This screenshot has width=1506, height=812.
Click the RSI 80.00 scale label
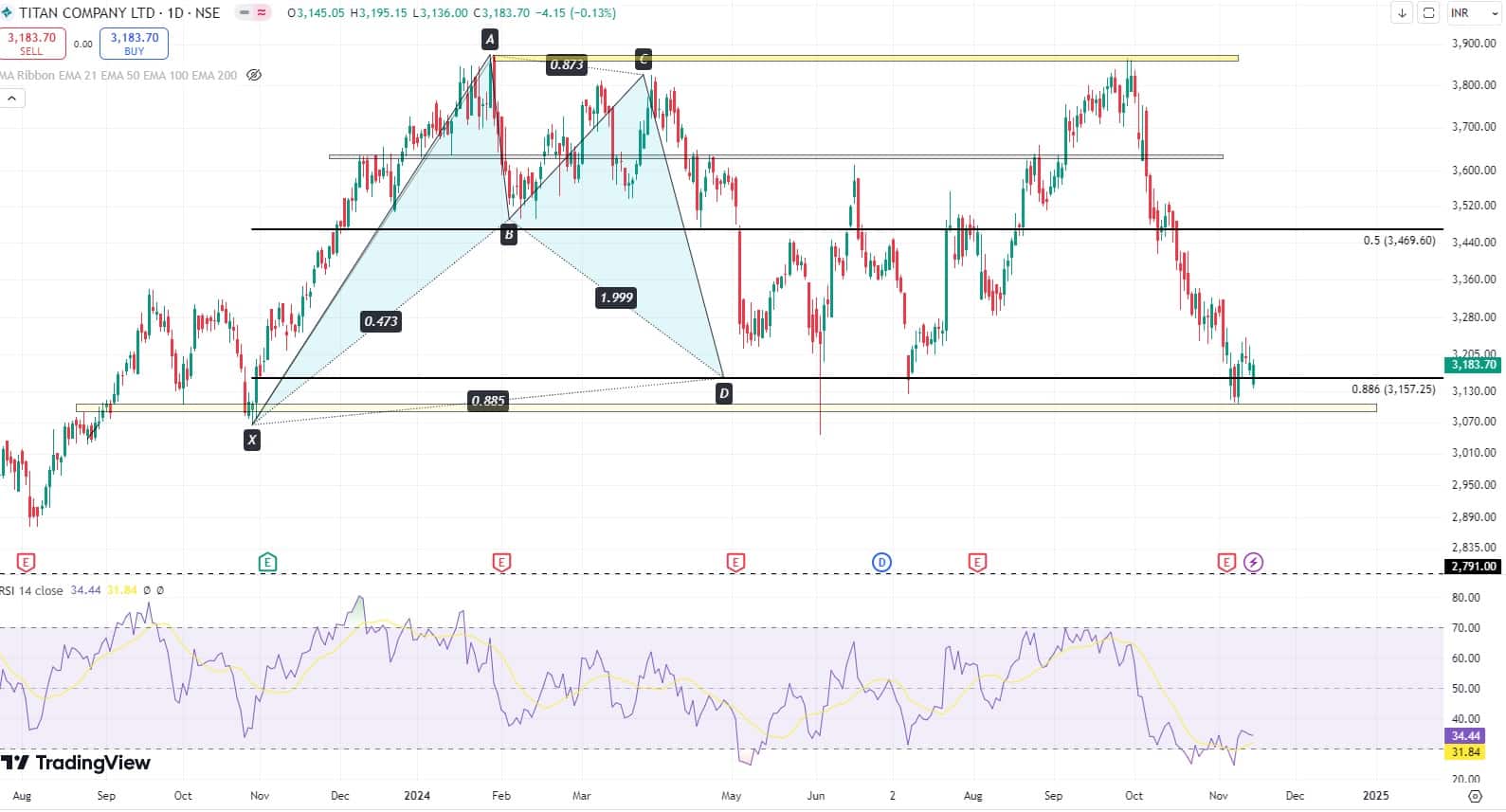[x=1465, y=598]
